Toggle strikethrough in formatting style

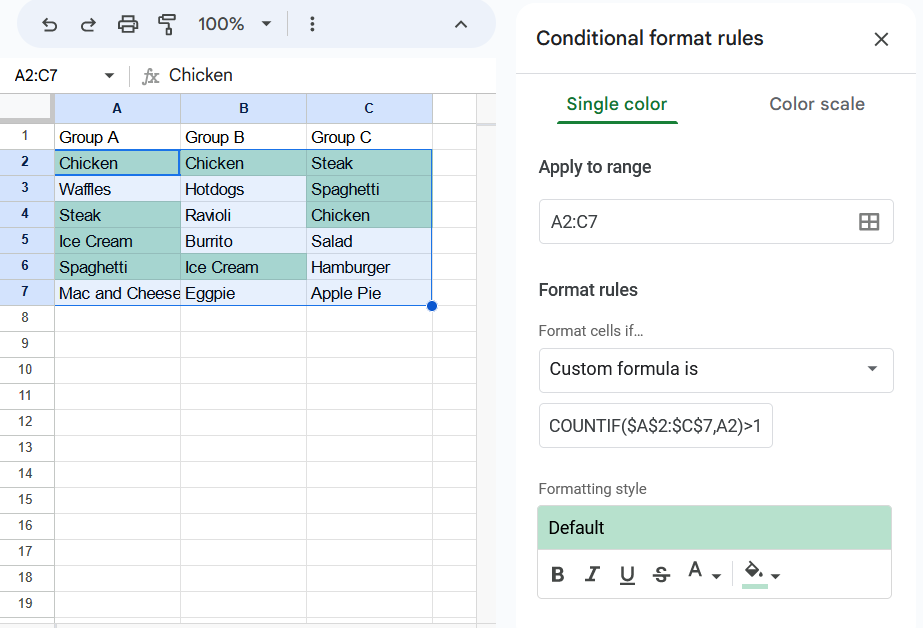tap(661, 574)
